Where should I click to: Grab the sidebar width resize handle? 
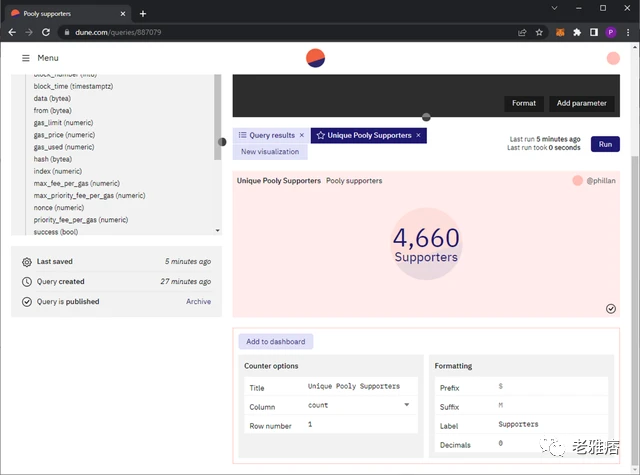[222, 142]
